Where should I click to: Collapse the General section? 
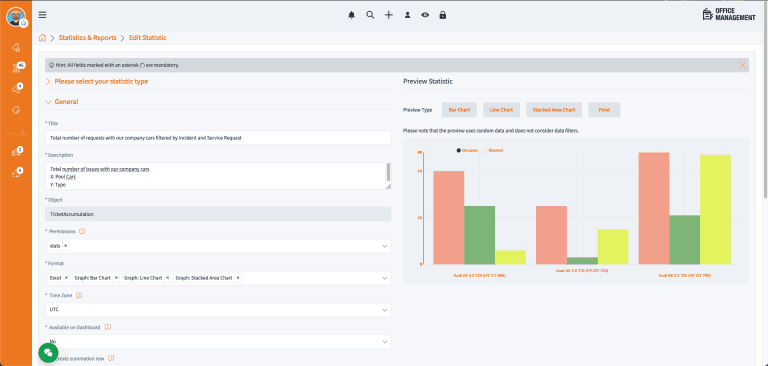61,102
